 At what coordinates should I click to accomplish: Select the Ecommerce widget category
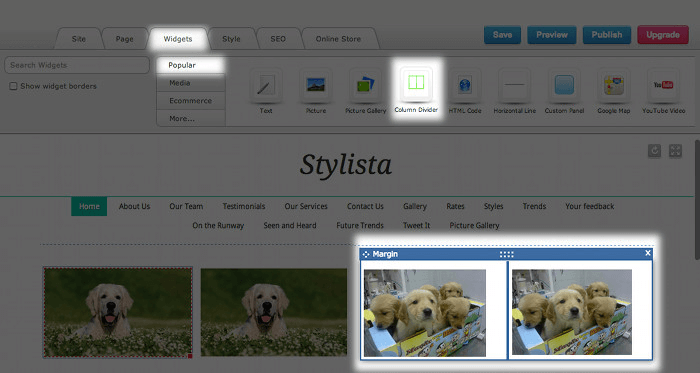(x=191, y=101)
